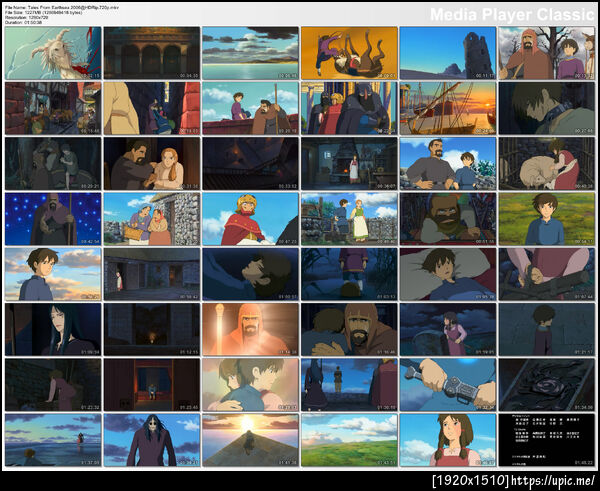
Task: Select the black end credits thumbnail
Action: [547, 440]
